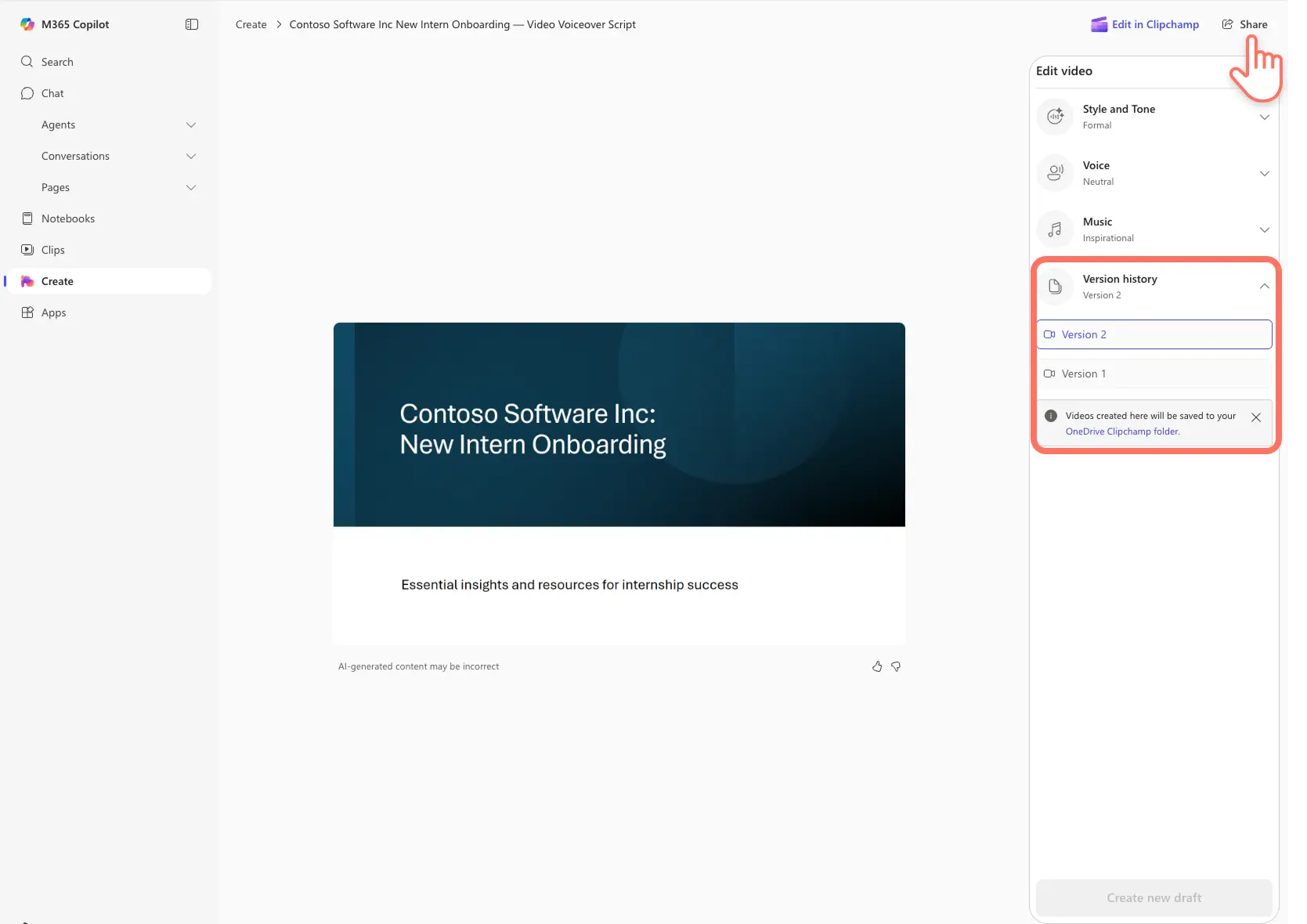The height and width of the screenshot is (924, 1307).
Task: Click the Notebooks icon in sidebar
Action: [27, 218]
